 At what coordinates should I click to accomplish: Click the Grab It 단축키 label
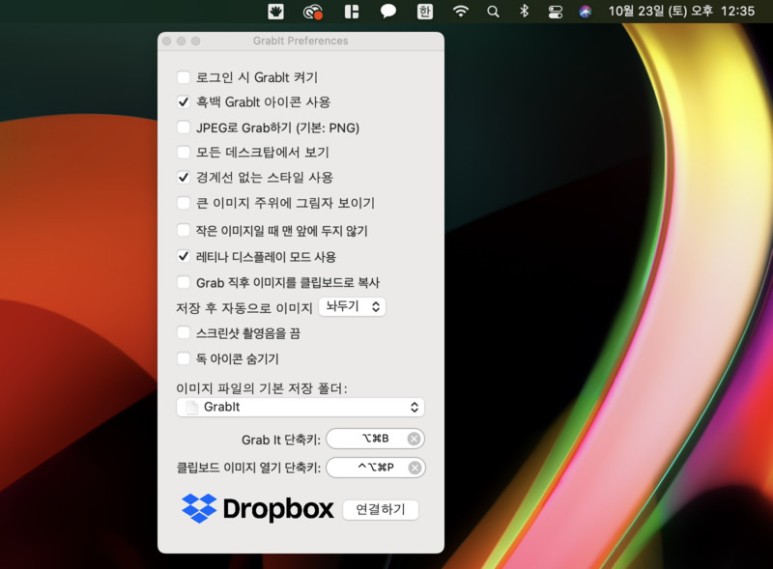[281, 439]
